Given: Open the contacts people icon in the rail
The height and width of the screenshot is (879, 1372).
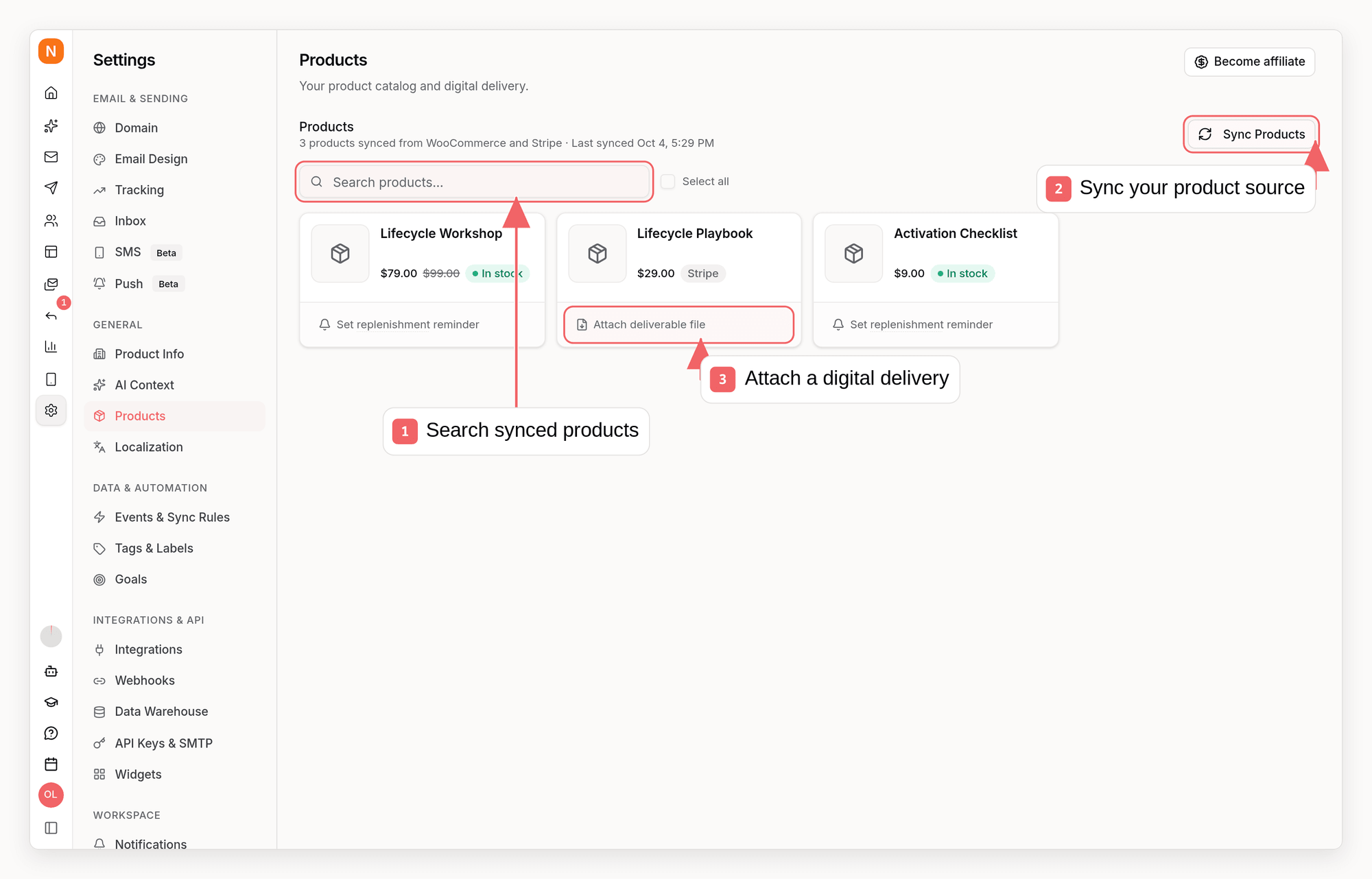Looking at the screenshot, I should [51, 221].
